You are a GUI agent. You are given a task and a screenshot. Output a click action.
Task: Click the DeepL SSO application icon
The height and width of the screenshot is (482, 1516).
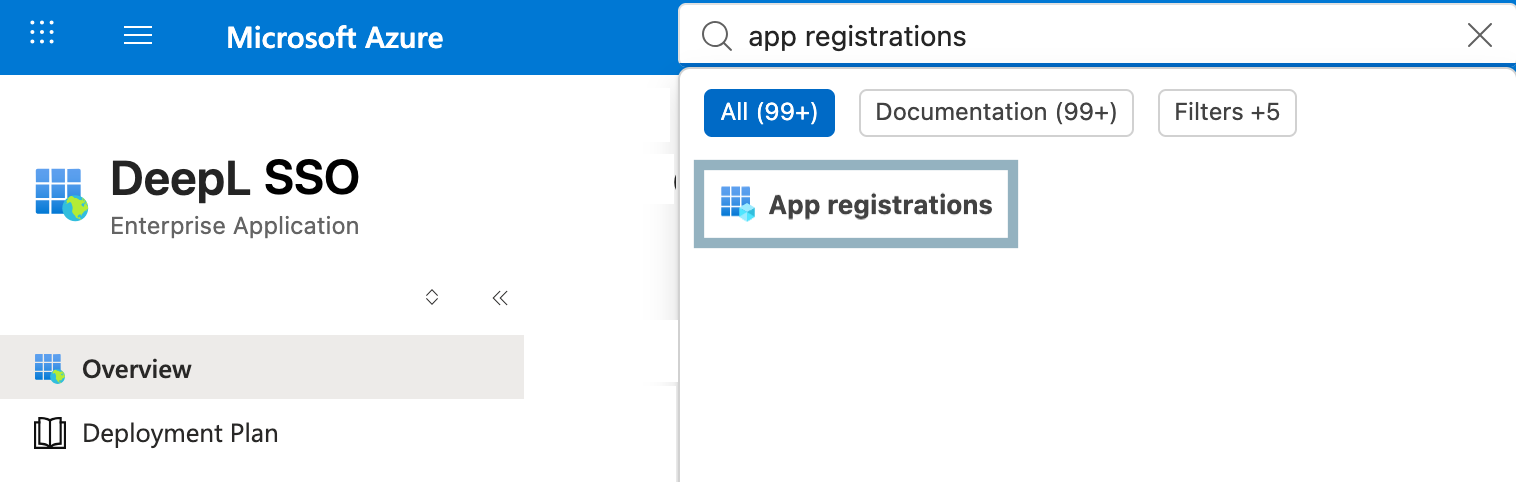click(62, 194)
